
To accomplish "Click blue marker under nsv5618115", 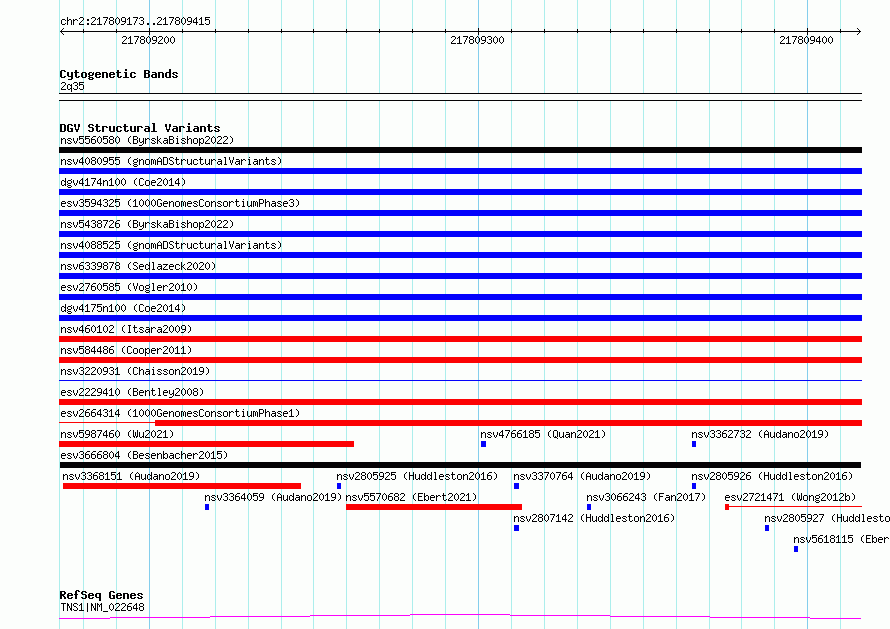I will 796,549.
